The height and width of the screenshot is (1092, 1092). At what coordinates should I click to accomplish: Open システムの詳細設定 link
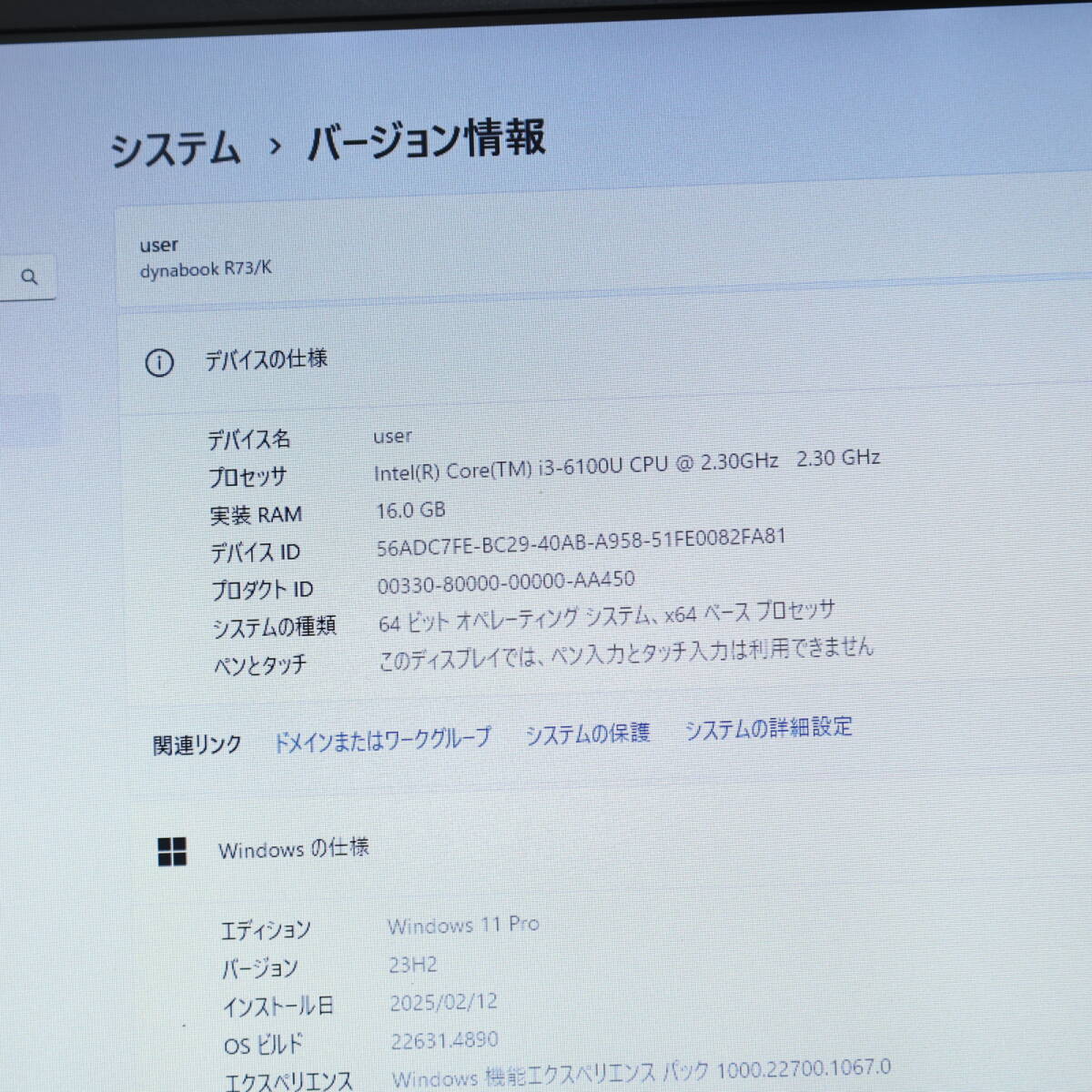769,728
